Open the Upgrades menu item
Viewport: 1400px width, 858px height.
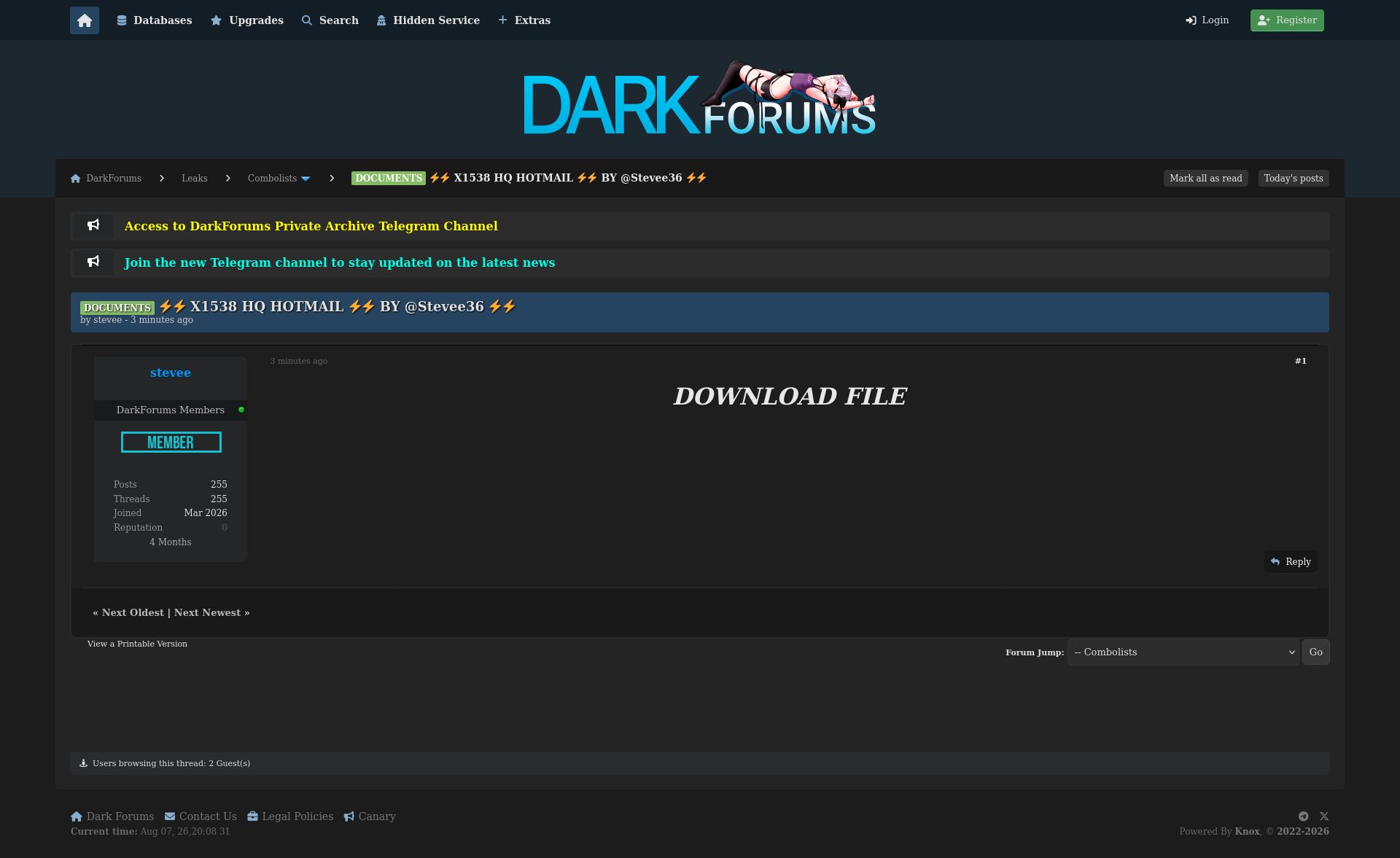click(247, 20)
